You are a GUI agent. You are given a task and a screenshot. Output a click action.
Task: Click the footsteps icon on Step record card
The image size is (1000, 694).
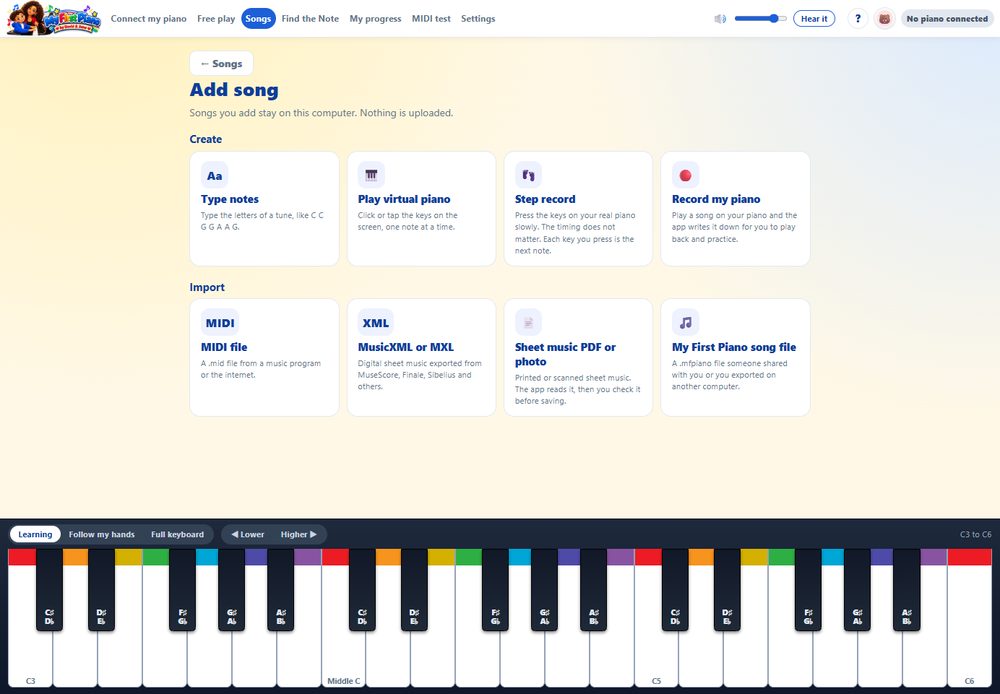(528, 175)
